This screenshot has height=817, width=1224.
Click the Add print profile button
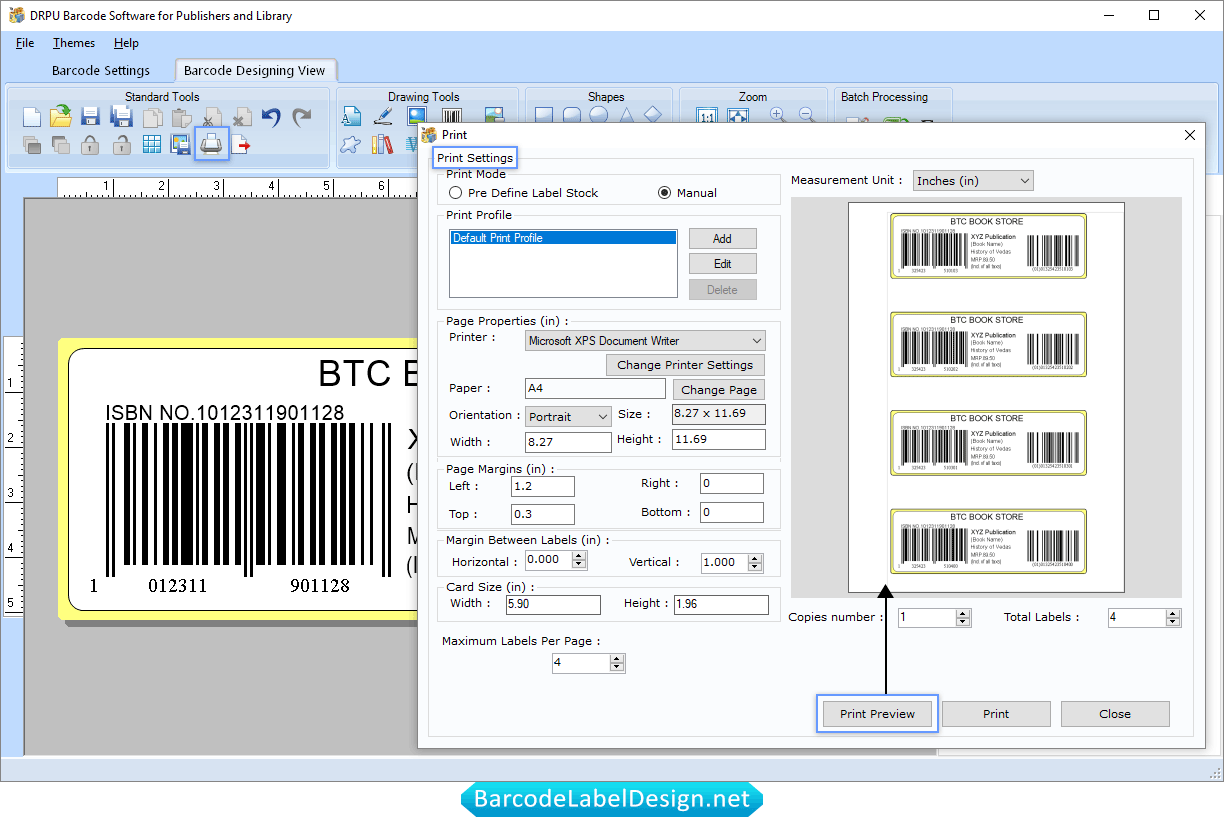pyautogui.click(x=722, y=239)
